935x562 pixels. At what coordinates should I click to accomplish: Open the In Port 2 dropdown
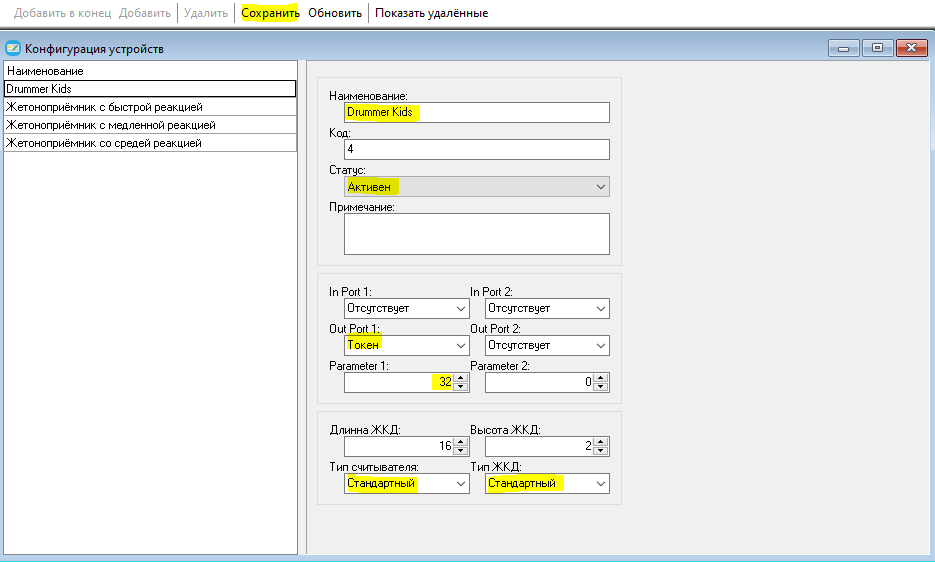[547, 308]
